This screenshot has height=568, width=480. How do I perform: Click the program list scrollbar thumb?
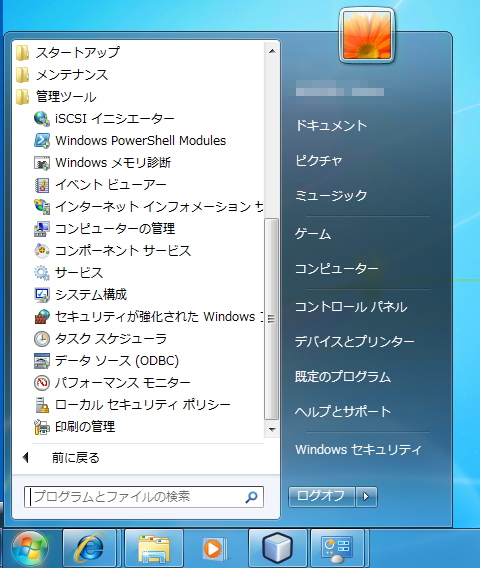point(272,319)
